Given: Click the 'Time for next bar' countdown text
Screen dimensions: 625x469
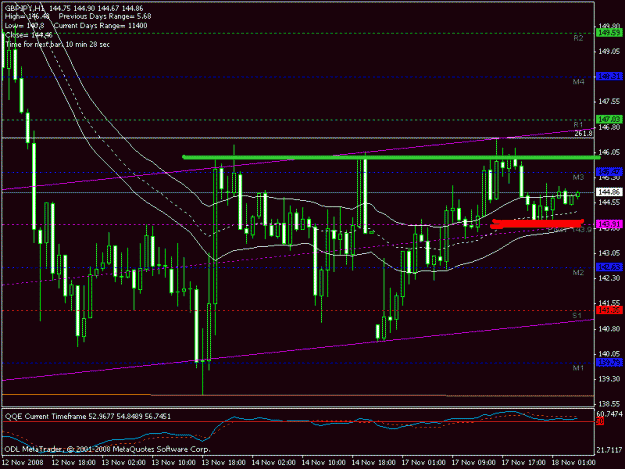Looking at the screenshot, I should (57, 44).
